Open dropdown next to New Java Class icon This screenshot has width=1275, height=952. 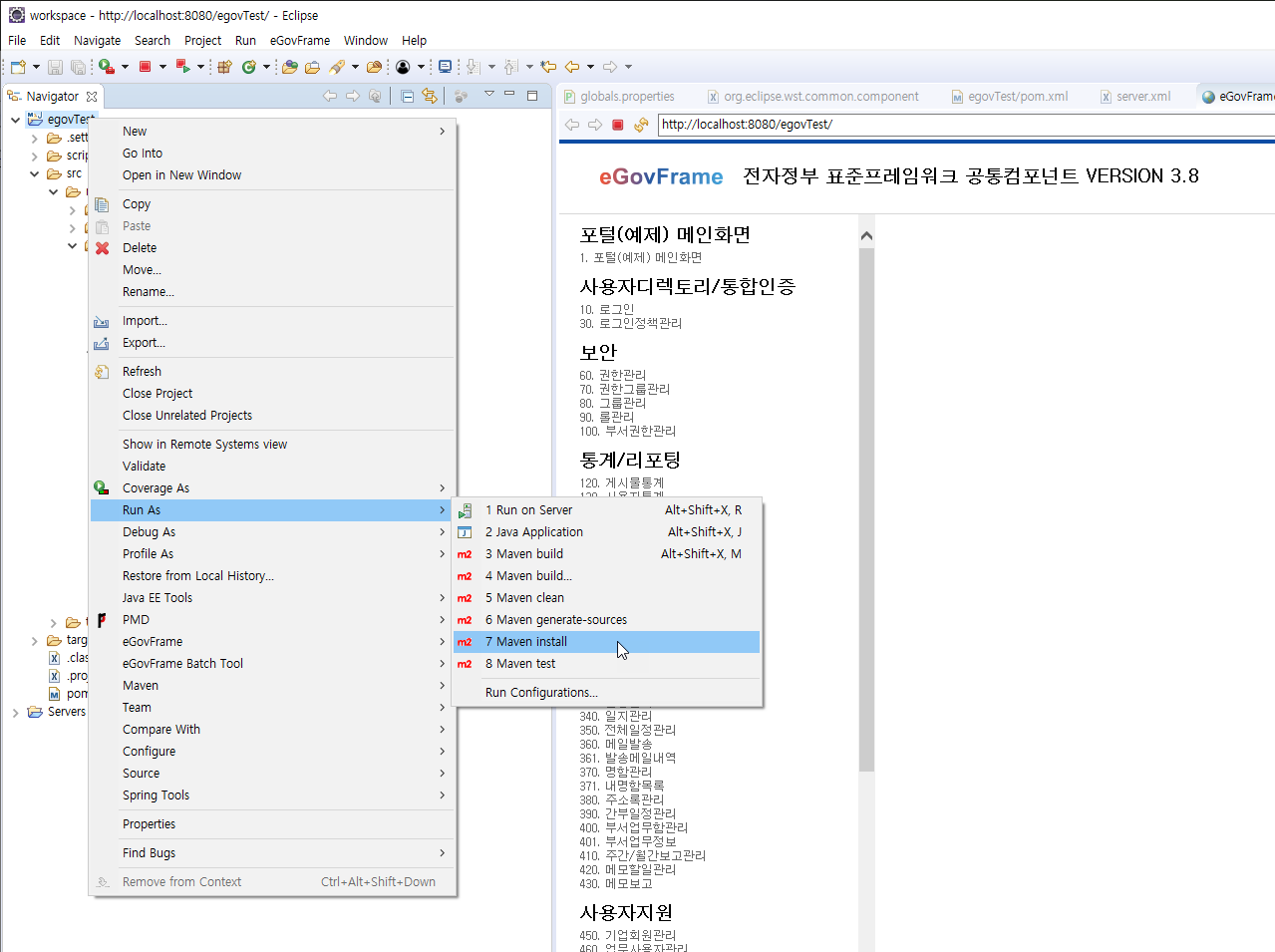[266, 67]
